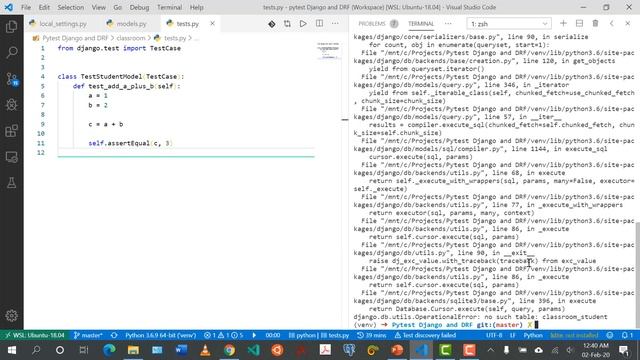
Task: Create a new terminal with plus icon
Action: point(563,24)
